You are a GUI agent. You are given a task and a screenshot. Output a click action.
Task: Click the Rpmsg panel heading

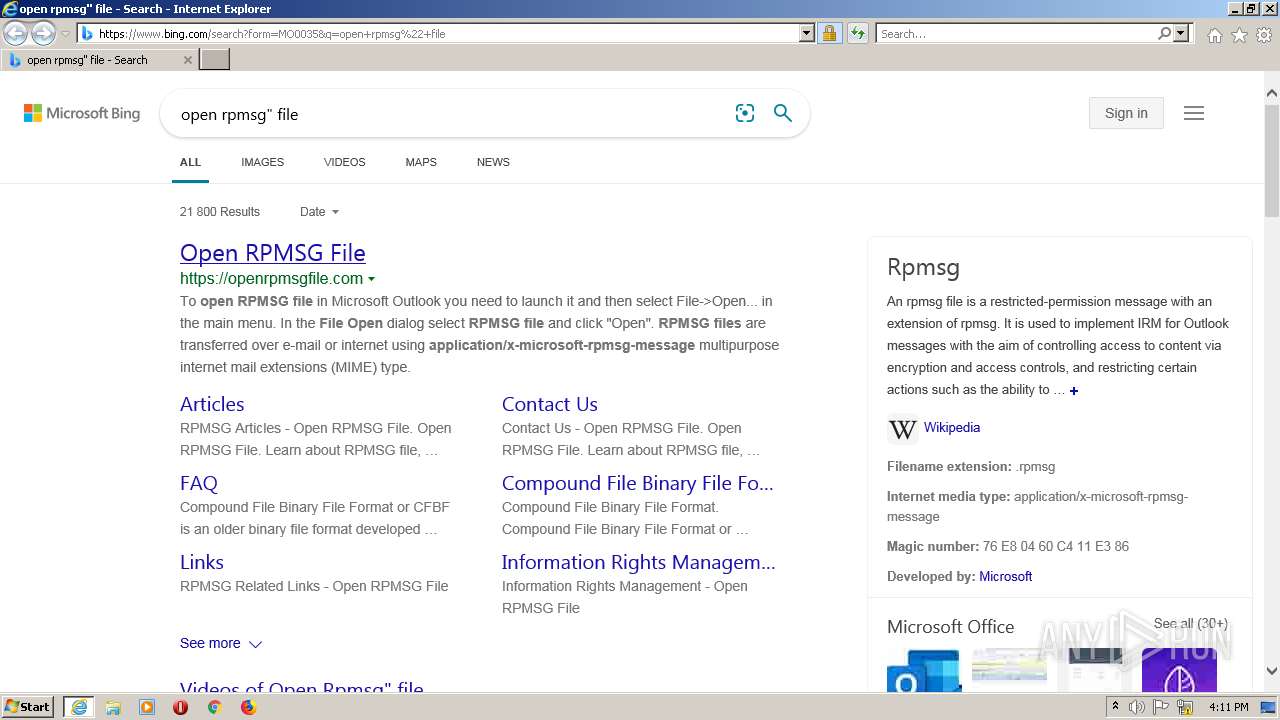point(923,267)
